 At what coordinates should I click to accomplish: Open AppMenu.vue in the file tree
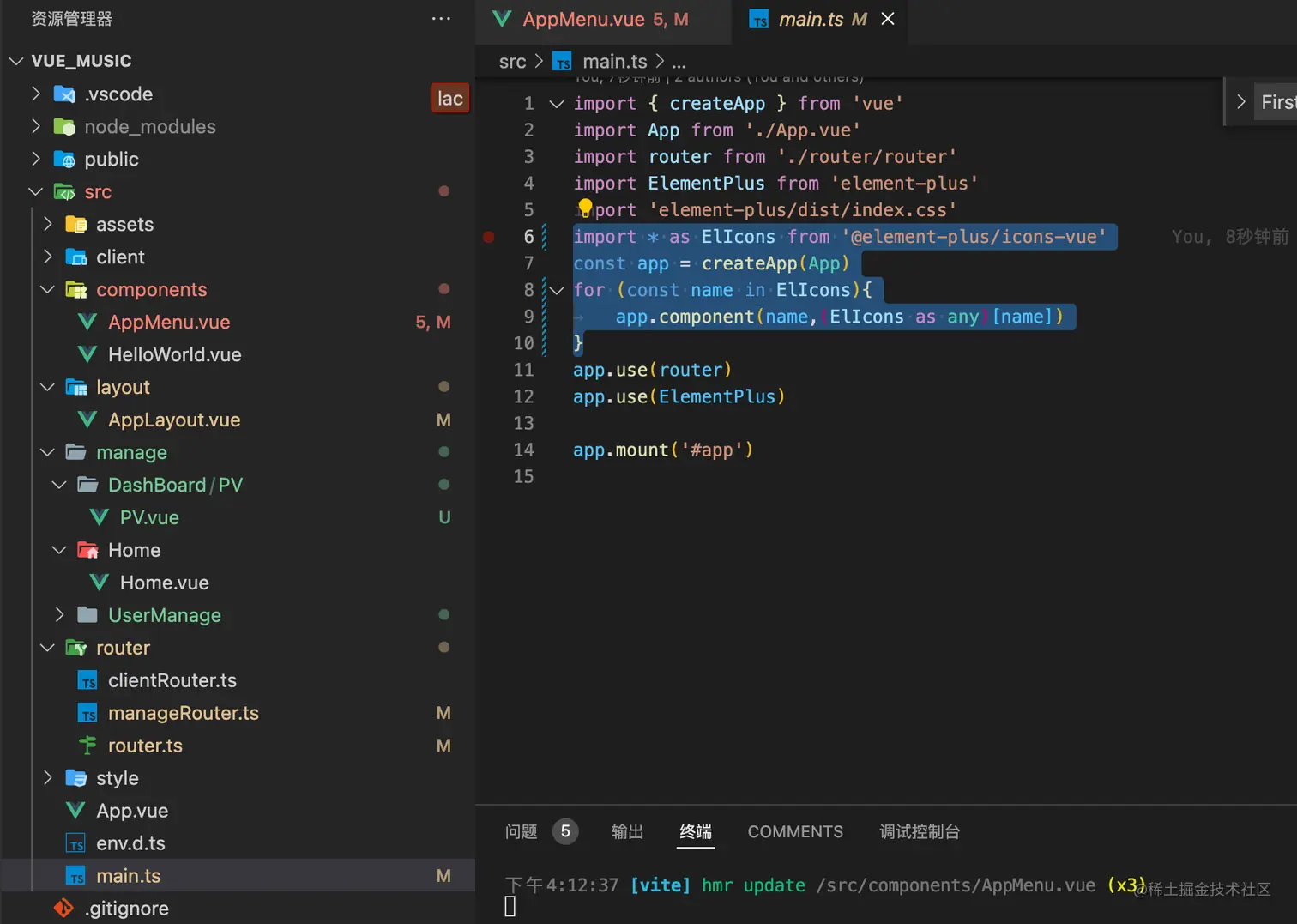pyautogui.click(x=169, y=322)
